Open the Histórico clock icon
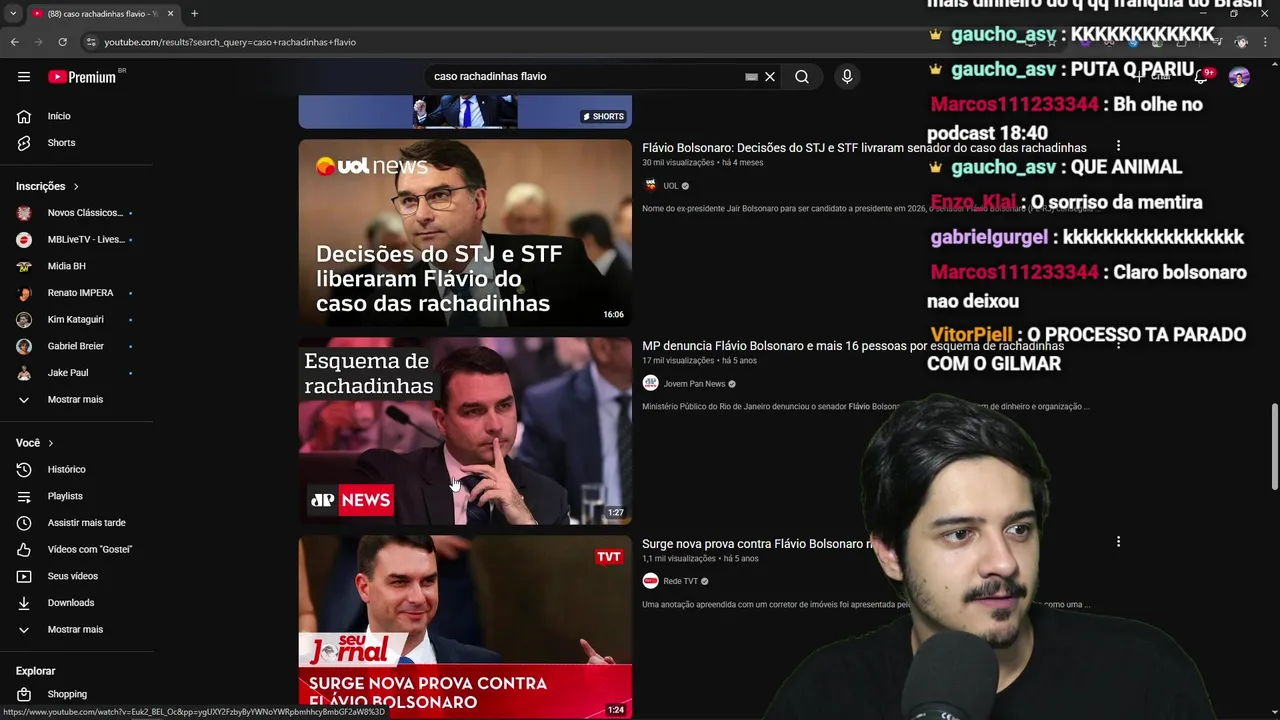Image resolution: width=1280 pixels, height=720 pixels. click(x=24, y=469)
